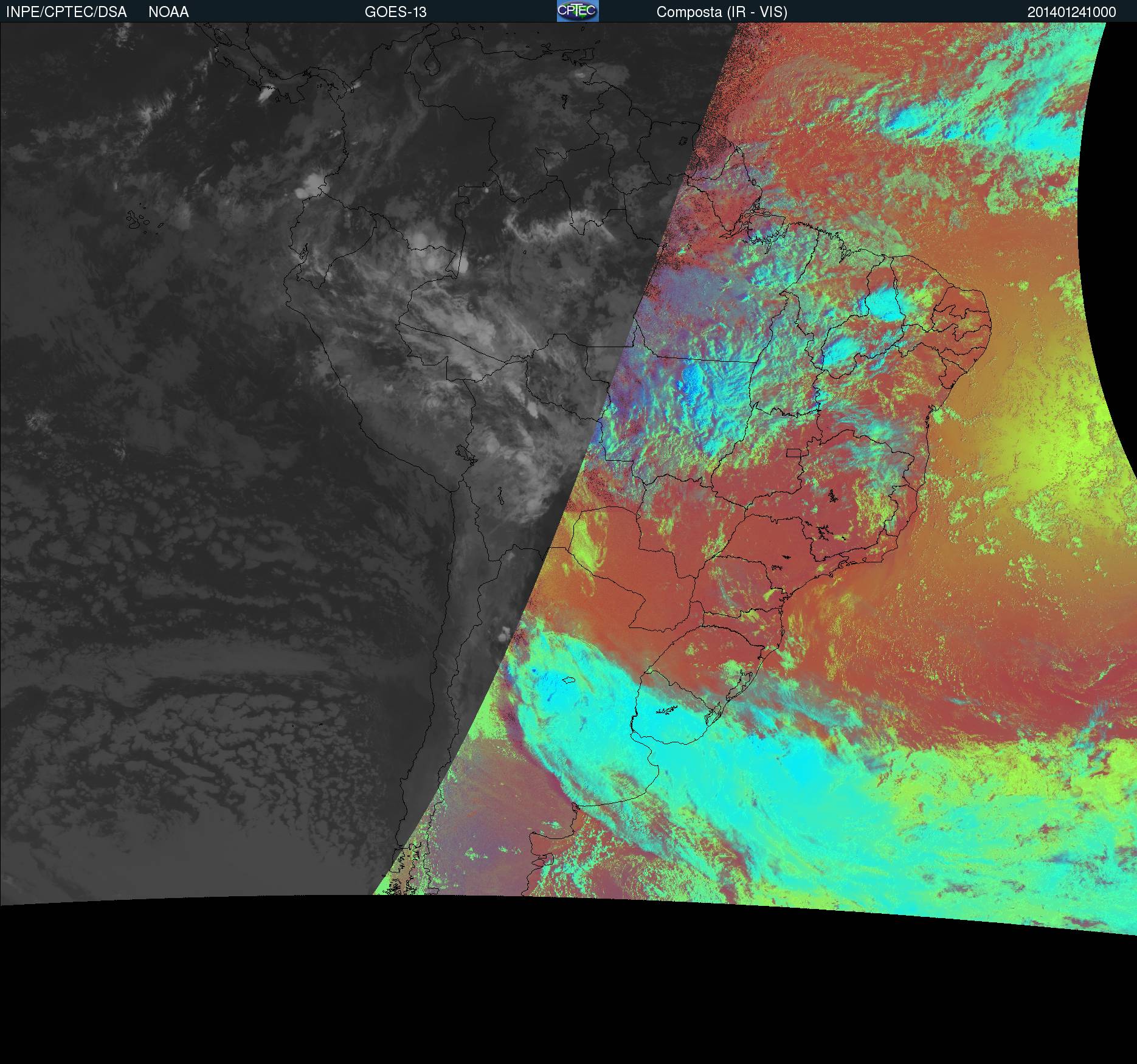Click the 201401241000 timestamp
1137x1064 pixels.
[1072, 12]
